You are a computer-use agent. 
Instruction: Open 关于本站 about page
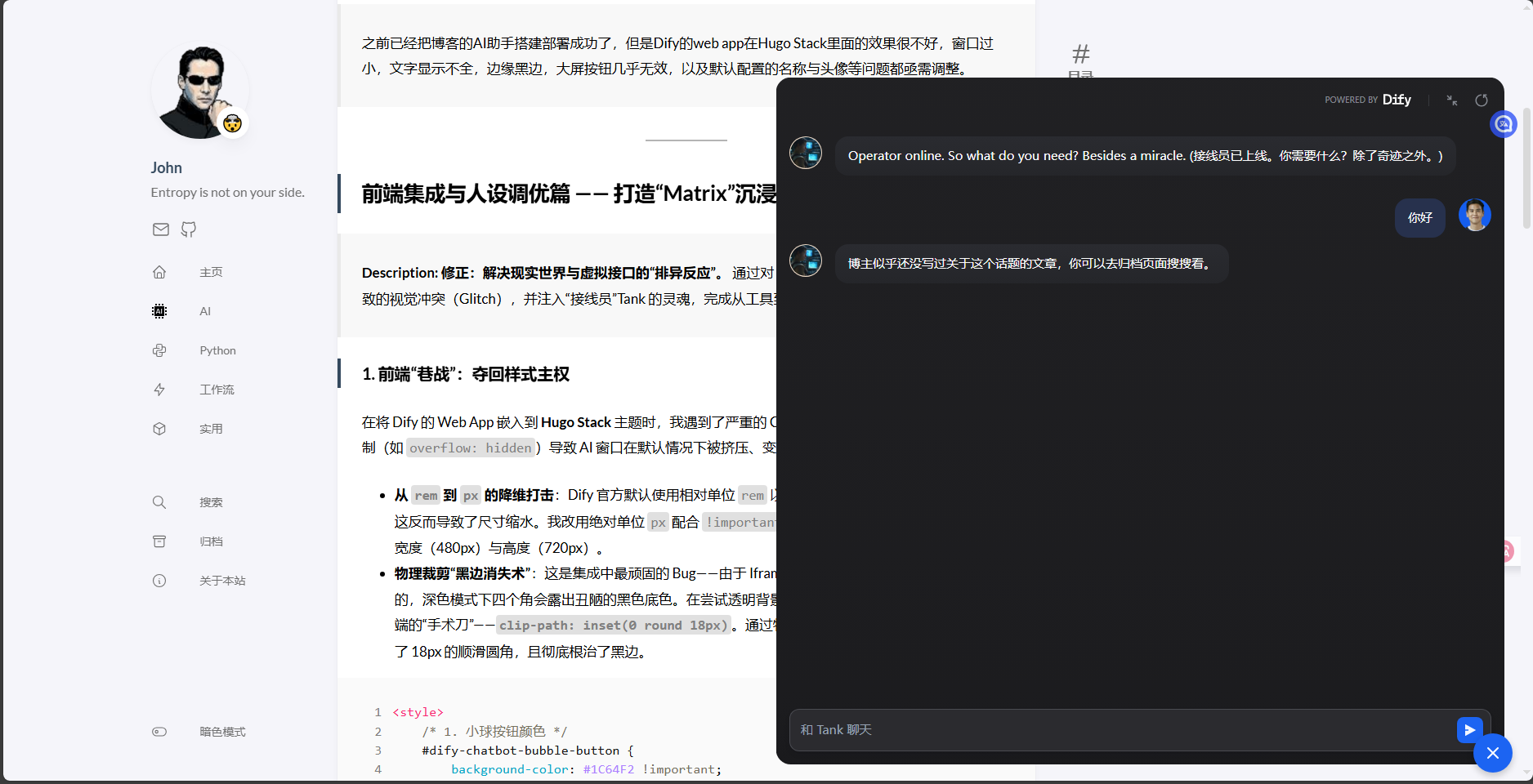[x=221, y=581]
